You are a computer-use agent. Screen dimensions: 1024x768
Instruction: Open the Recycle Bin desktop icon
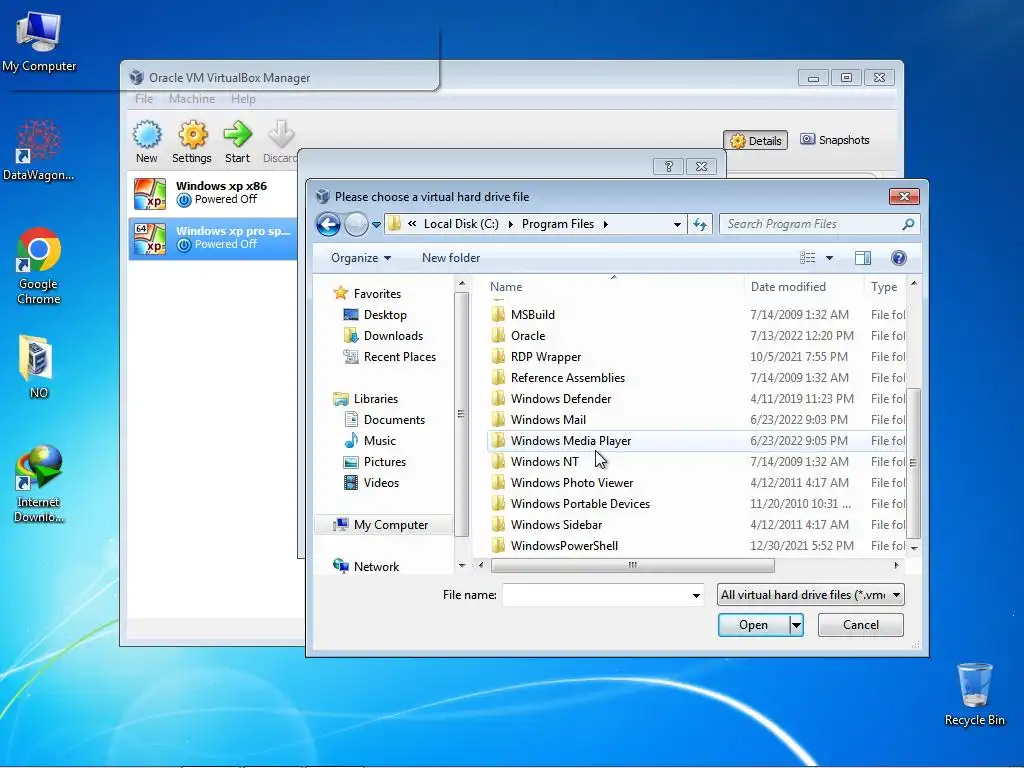[974, 694]
